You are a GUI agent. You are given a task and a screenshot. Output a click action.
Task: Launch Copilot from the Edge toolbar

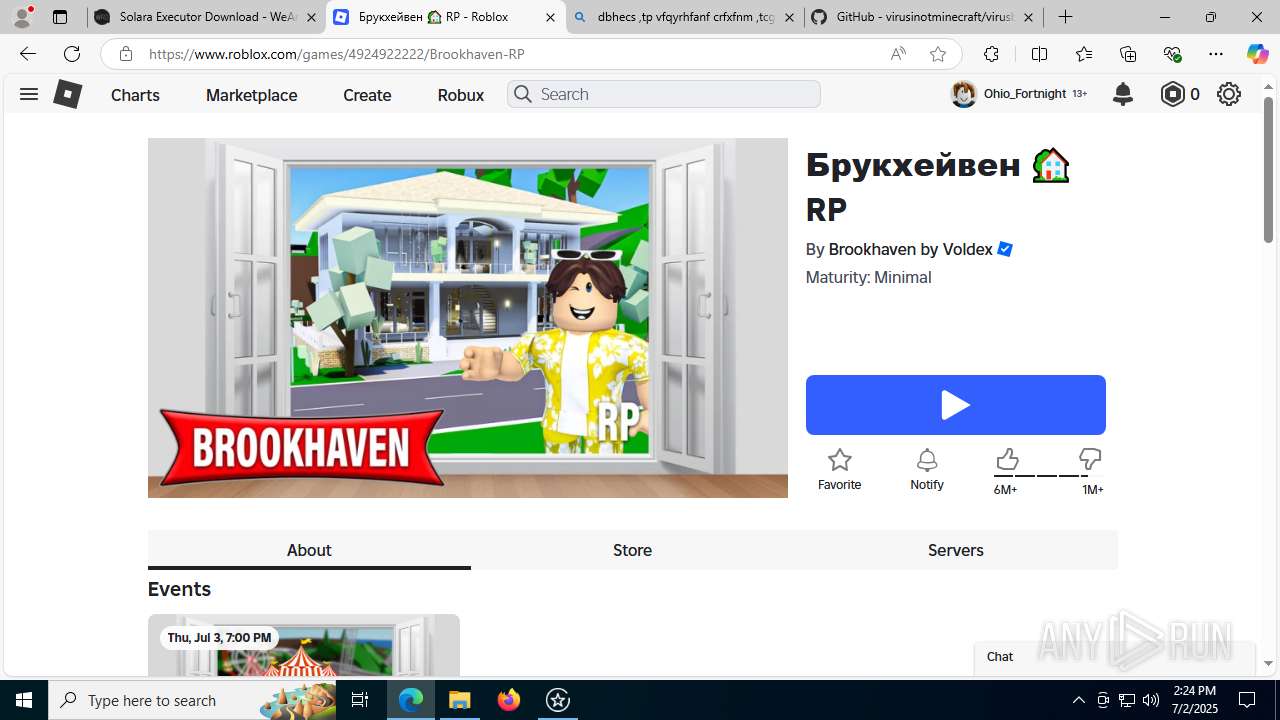click(x=1257, y=54)
